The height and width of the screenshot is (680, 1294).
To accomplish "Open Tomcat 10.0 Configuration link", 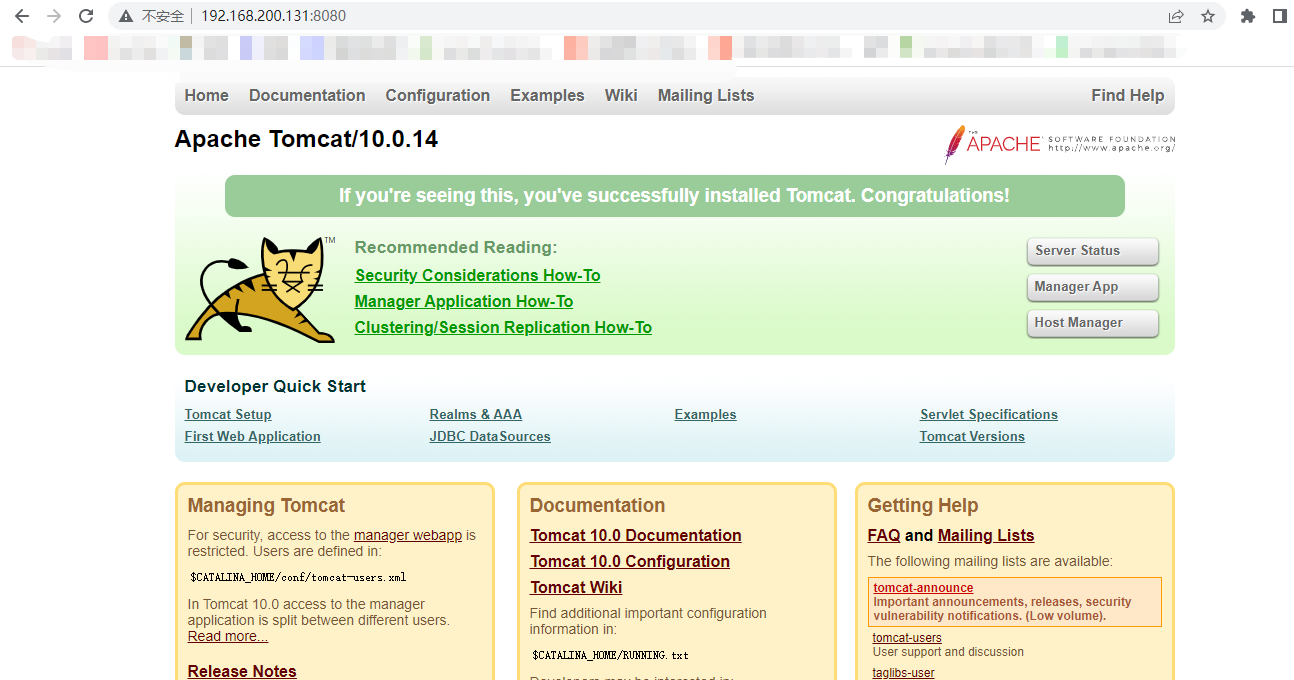I will click(x=630, y=561).
